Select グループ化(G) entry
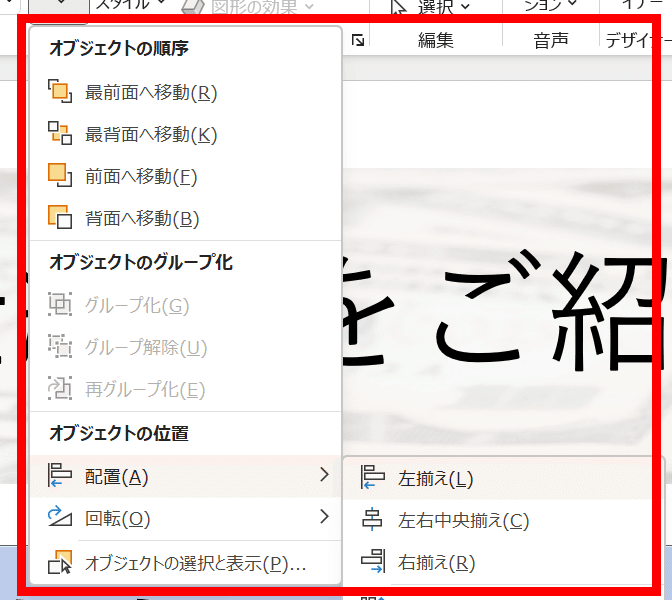This screenshot has height=600, width=672. click(x=186, y=305)
